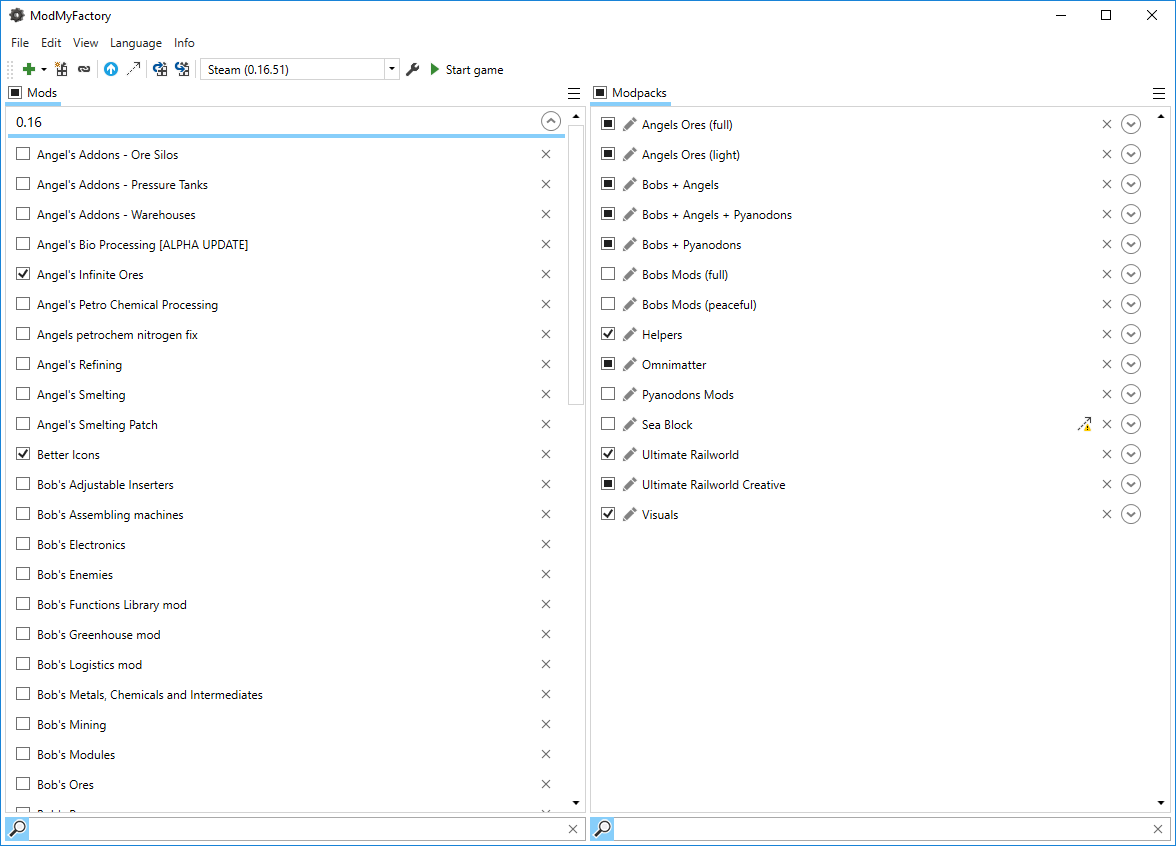Screen dimensions: 1176x846
Task: Click the chain link icon in toolbar
Action: (x=84, y=70)
